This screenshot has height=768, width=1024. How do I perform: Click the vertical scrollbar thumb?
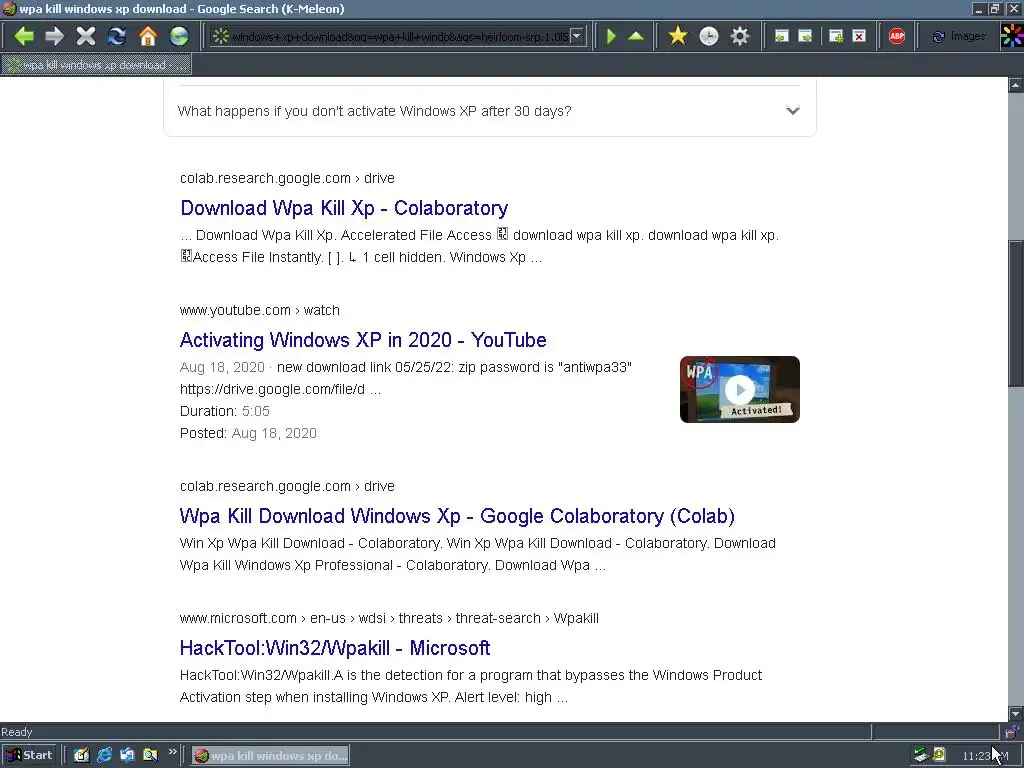coord(1016,313)
